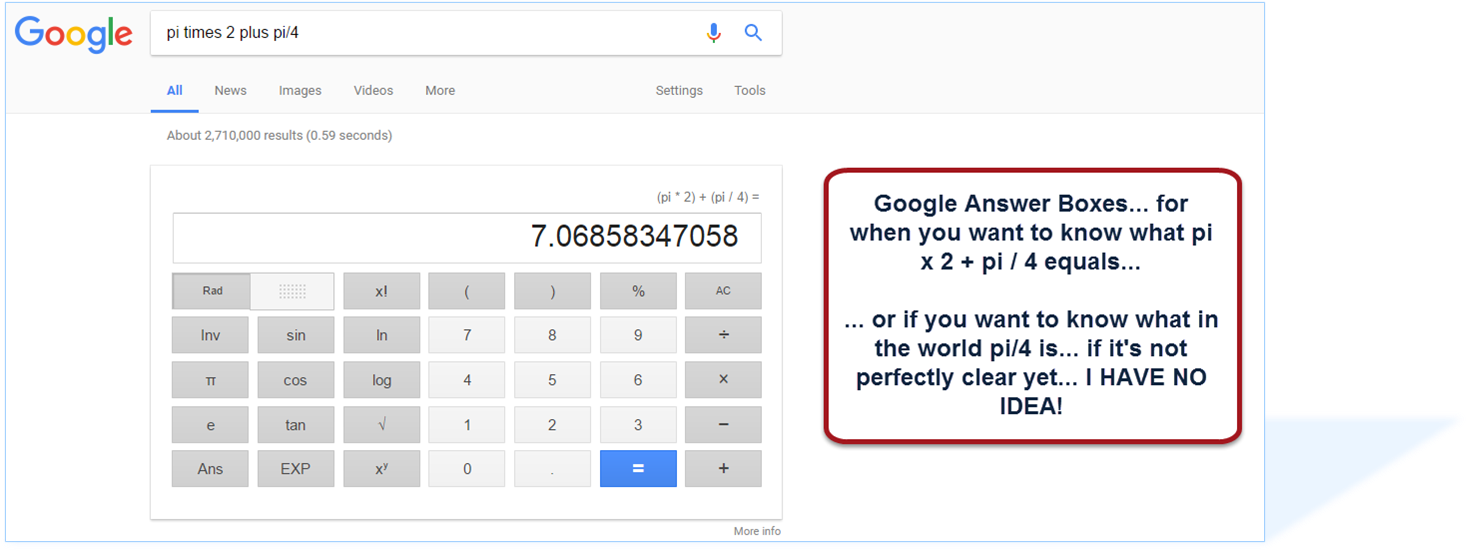Insert an open parenthesis
Screen dimensions: 1466x550
[x=467, y=291]
